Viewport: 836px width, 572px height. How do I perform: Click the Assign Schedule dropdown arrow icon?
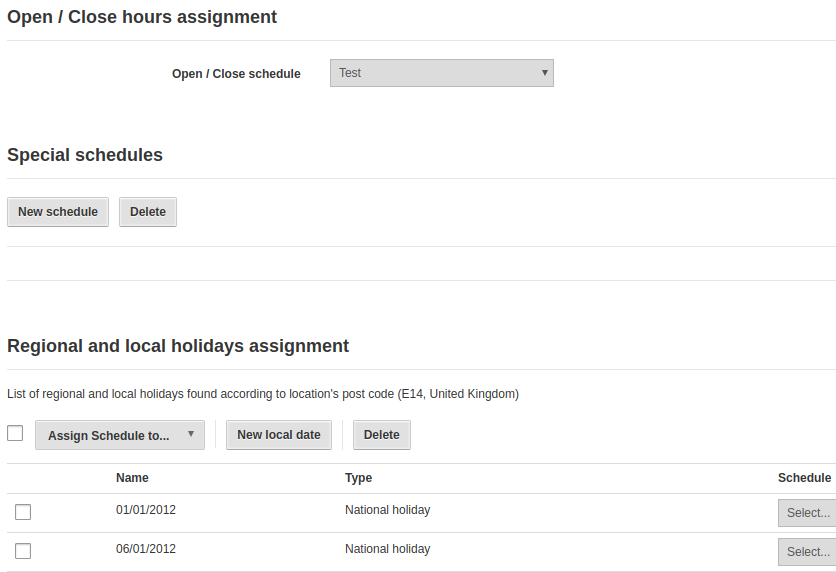point(190,434)
